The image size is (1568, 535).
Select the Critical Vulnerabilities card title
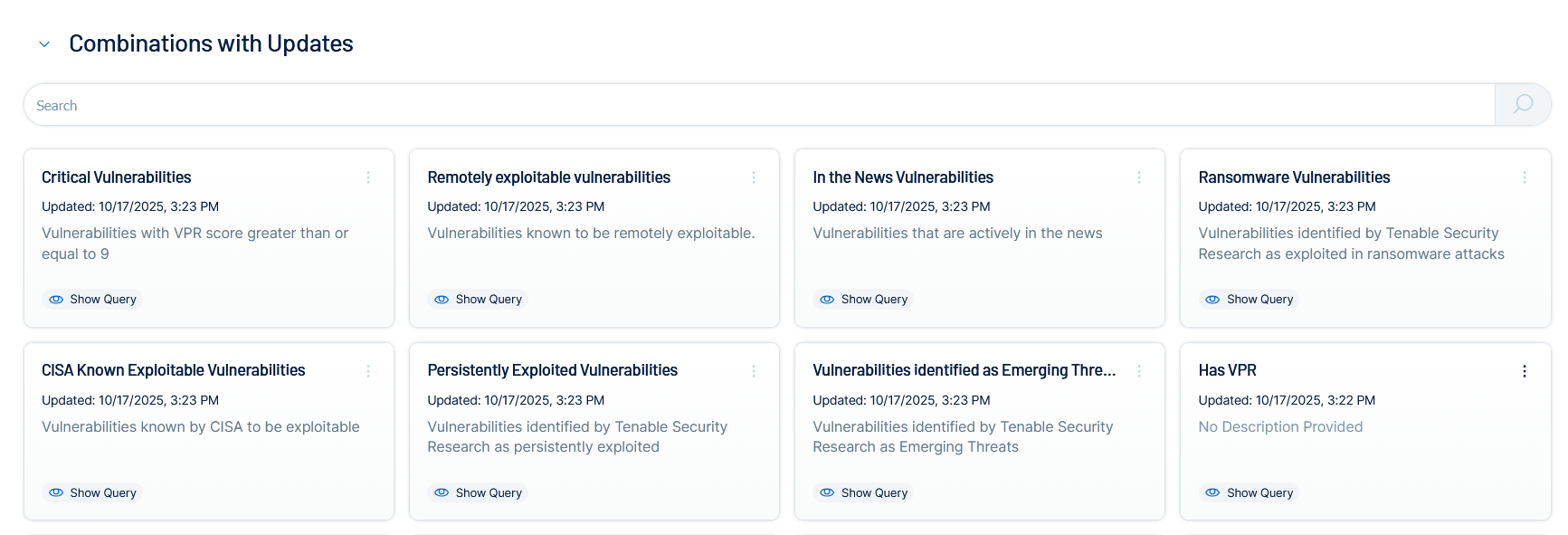click(x=117, y=177)
